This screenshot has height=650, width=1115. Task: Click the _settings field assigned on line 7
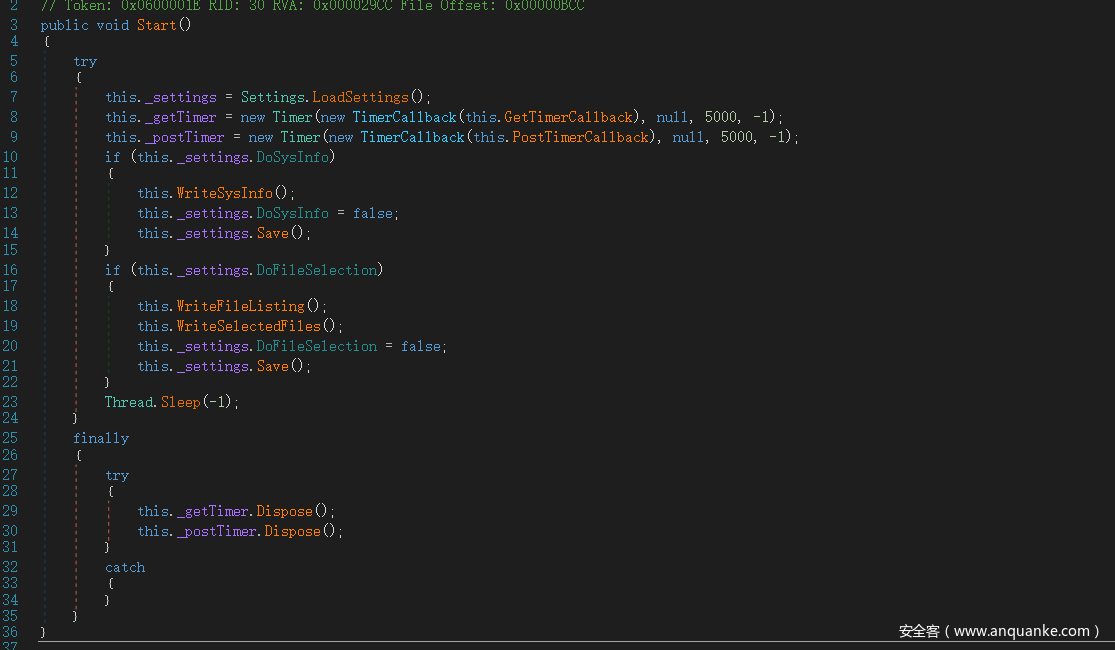[x=180, y=97]
